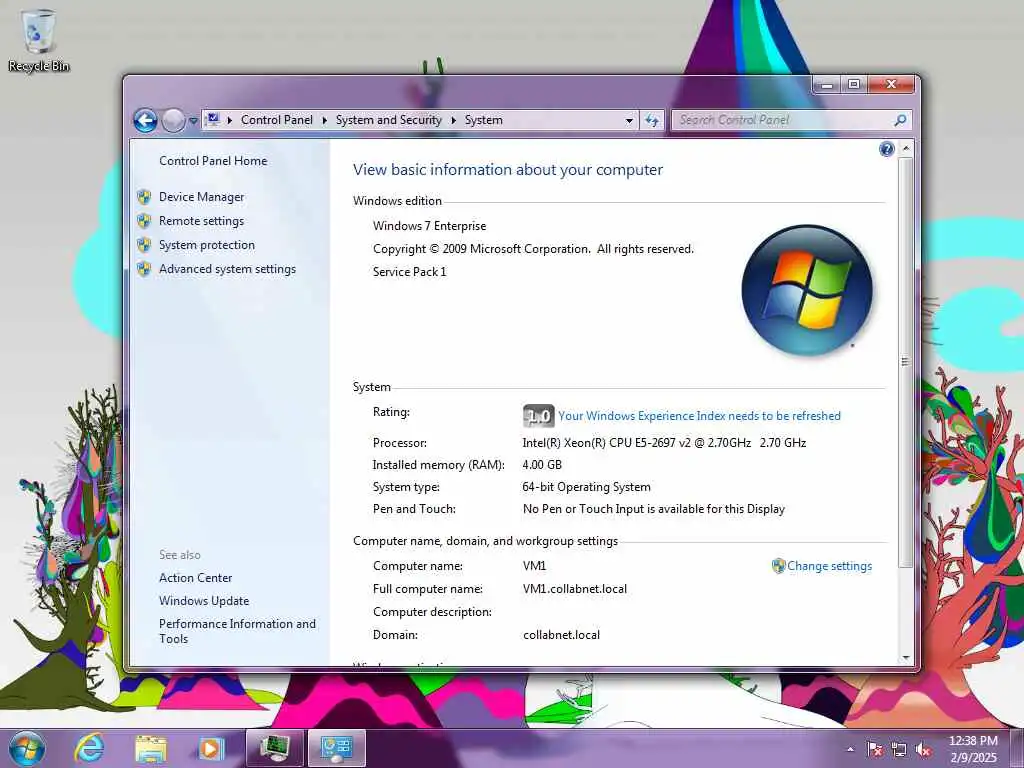Click the collabnet.local domain value
Image resolution: width=1024 pixels, height=768 pixels.
[562, 635]
